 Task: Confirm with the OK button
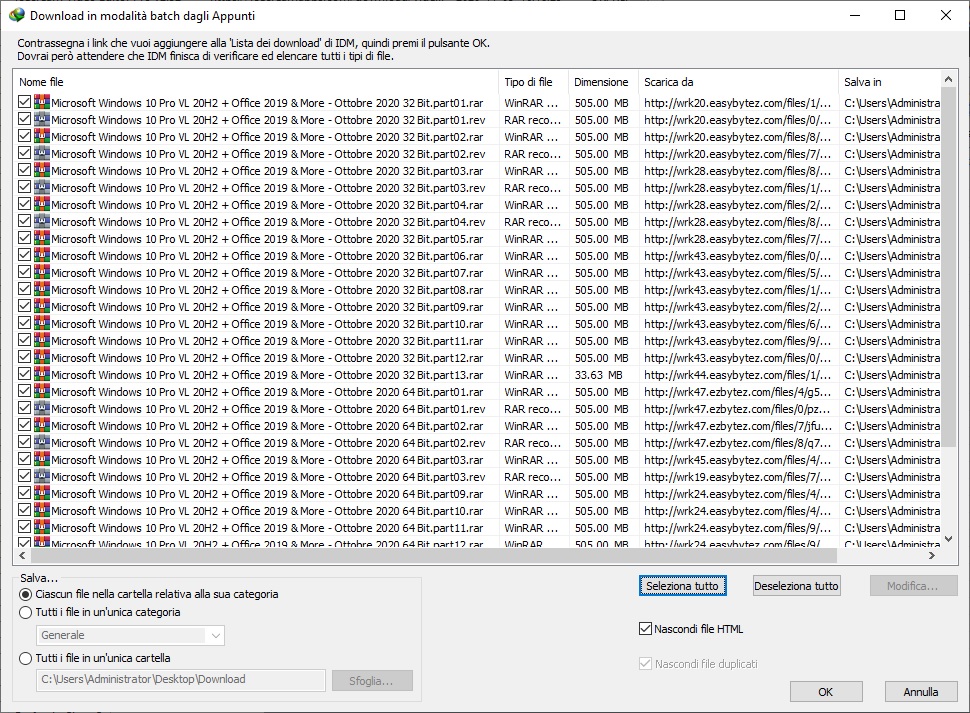pos(826,692)
